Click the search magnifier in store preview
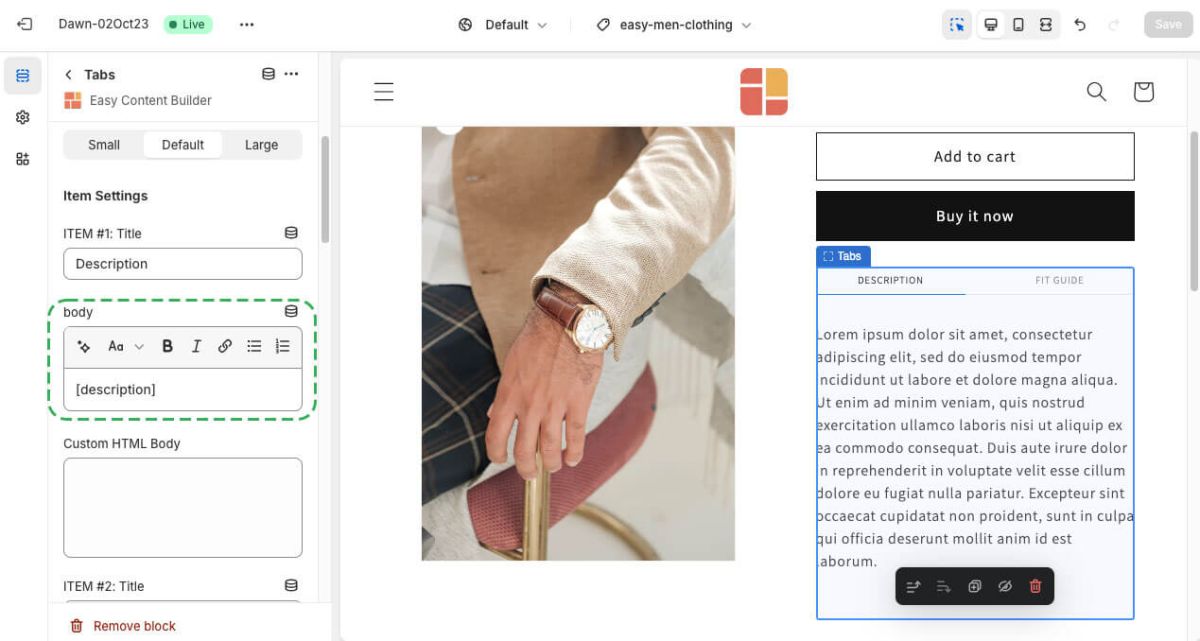 (1096, 92)
